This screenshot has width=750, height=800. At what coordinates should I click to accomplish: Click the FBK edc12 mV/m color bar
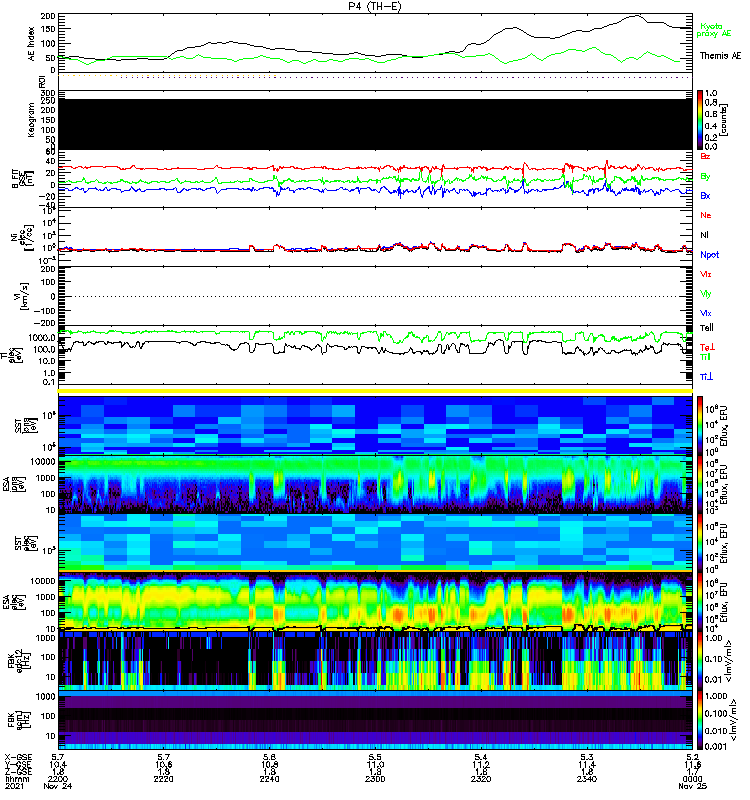point(700,661)
